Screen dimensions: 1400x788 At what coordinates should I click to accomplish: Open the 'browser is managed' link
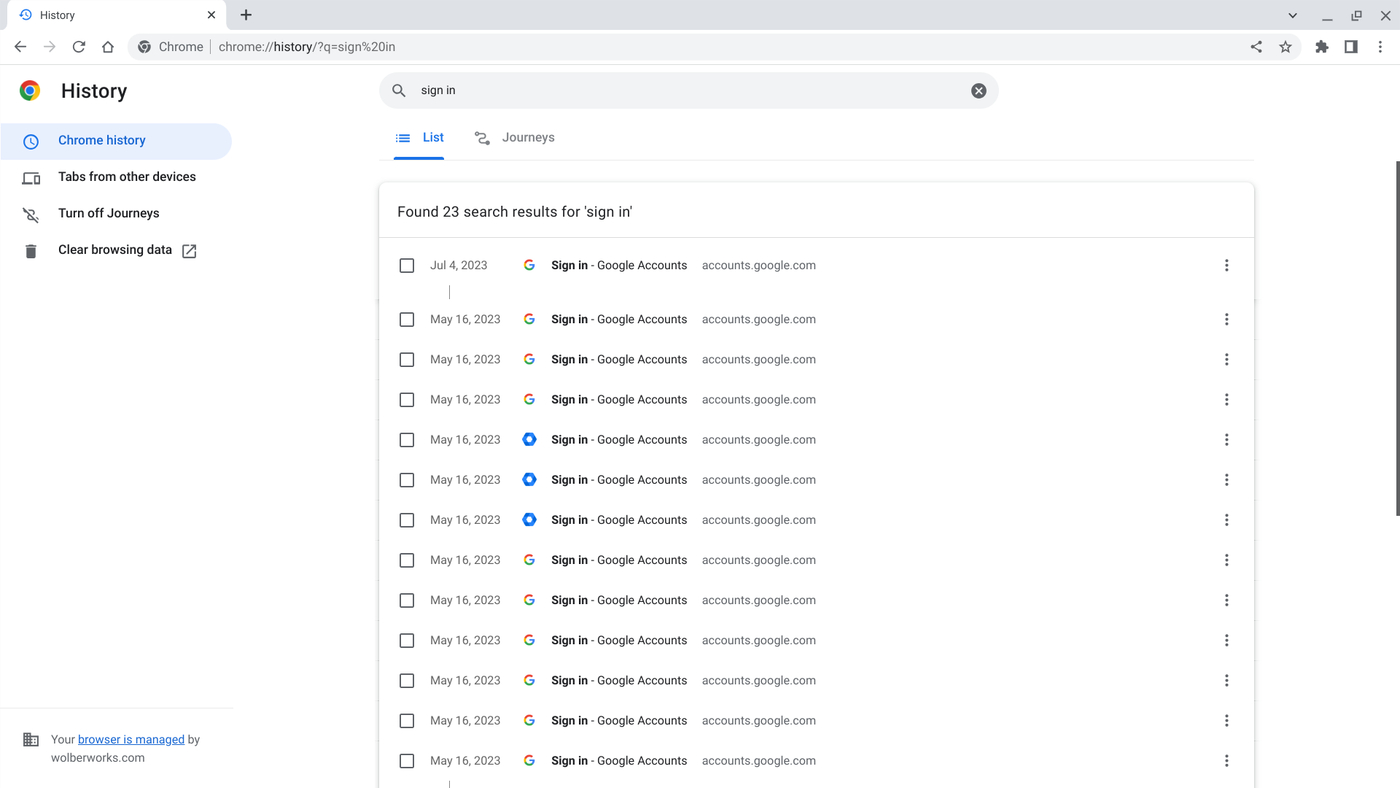[131, 739]
